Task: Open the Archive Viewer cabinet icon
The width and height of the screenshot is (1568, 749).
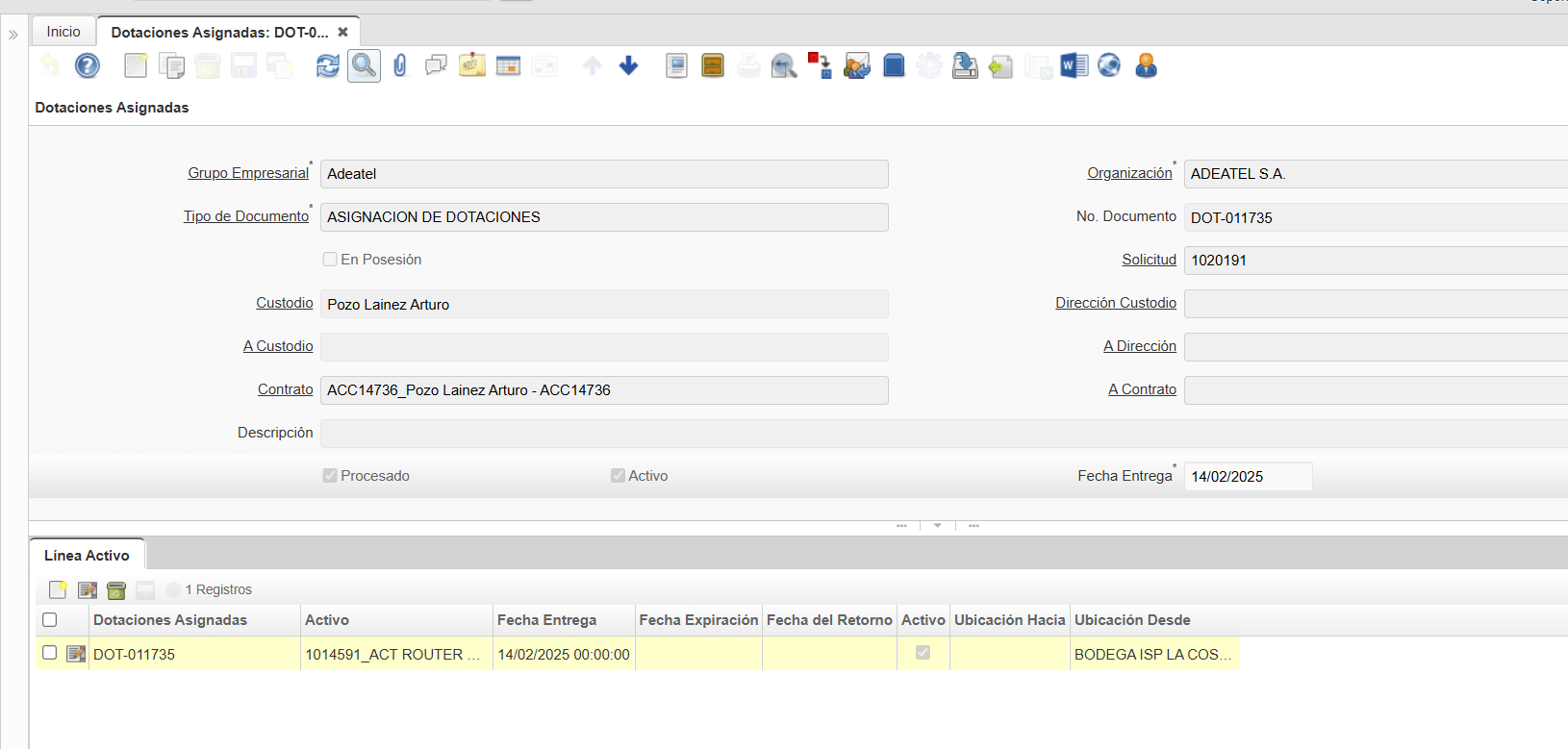Action: 713,65
